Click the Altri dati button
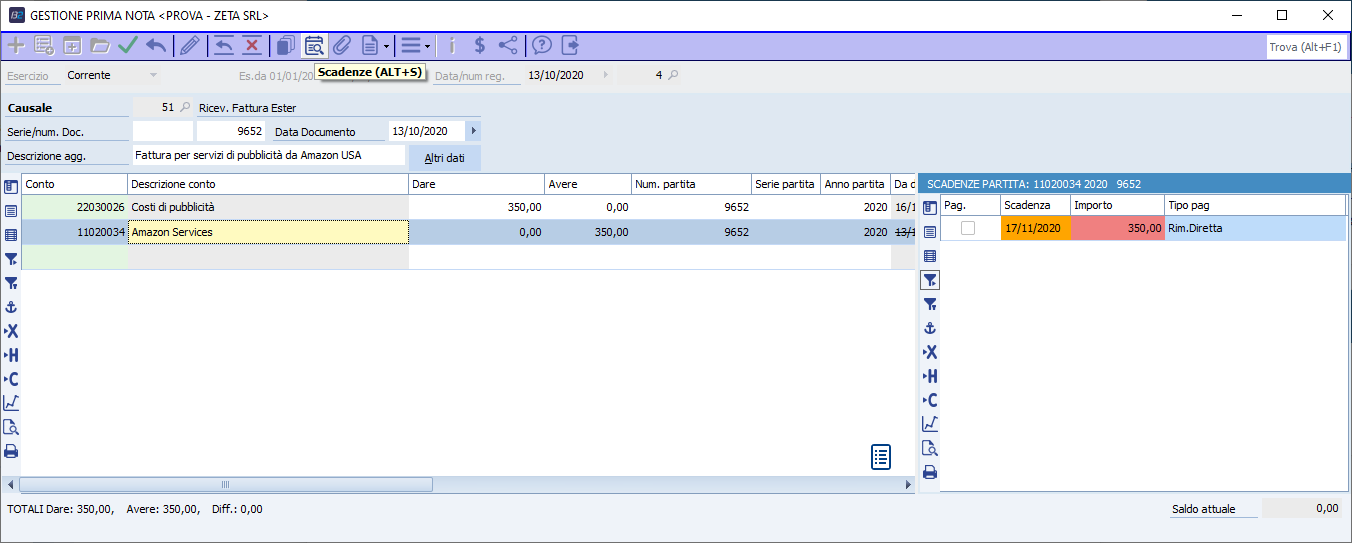 click(444, 158)
